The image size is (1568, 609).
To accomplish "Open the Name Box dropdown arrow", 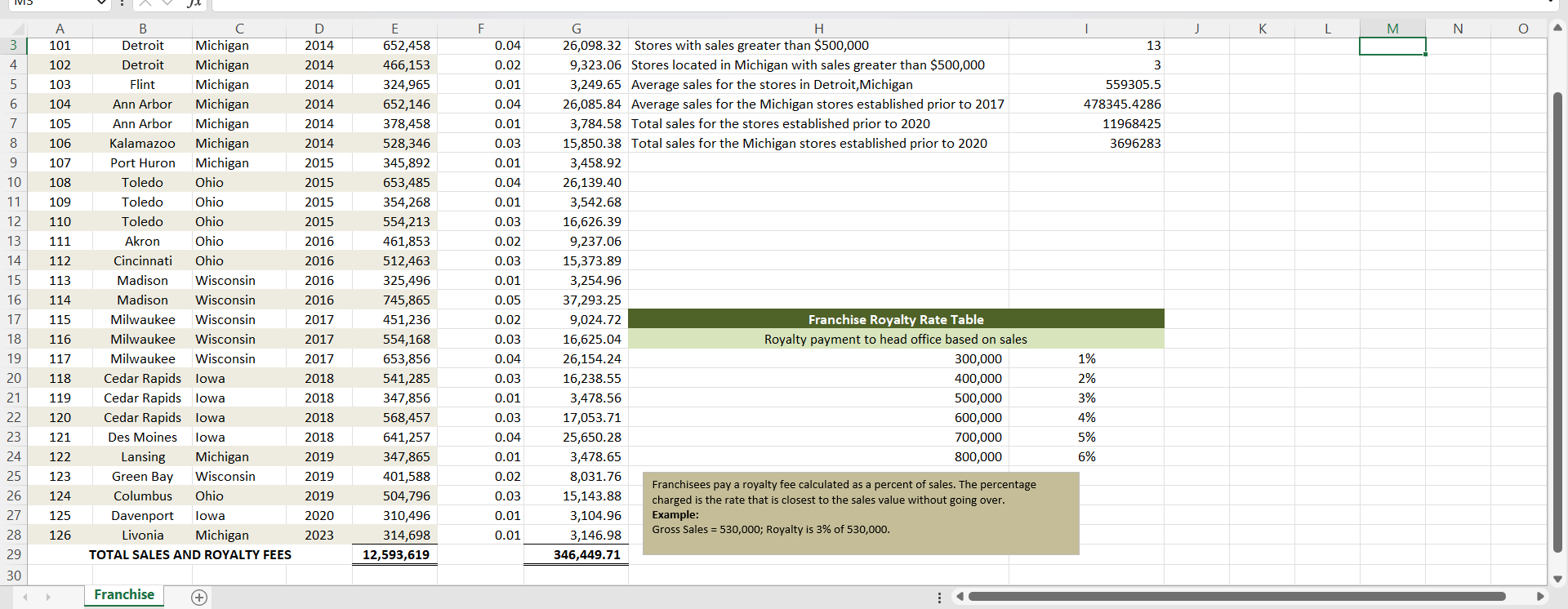I will [x=101, y=3].
